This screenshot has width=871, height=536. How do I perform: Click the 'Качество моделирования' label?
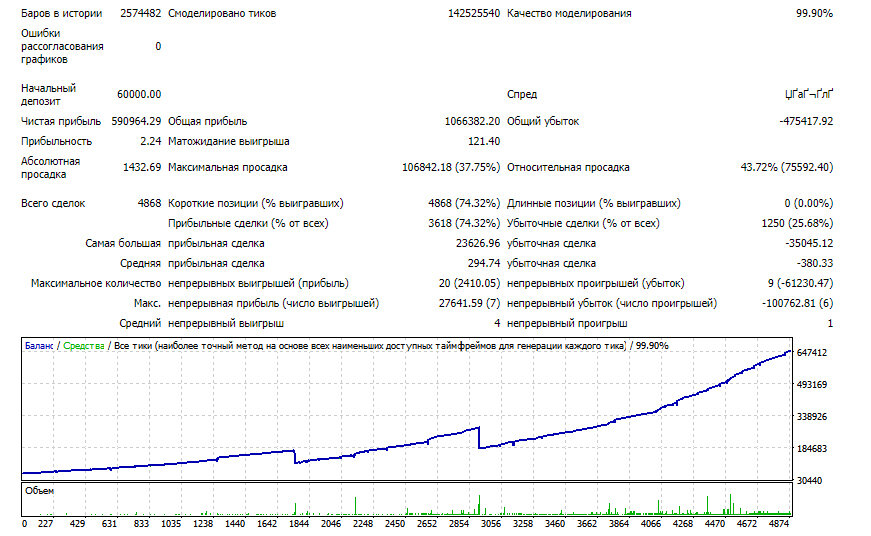(569, 13)
